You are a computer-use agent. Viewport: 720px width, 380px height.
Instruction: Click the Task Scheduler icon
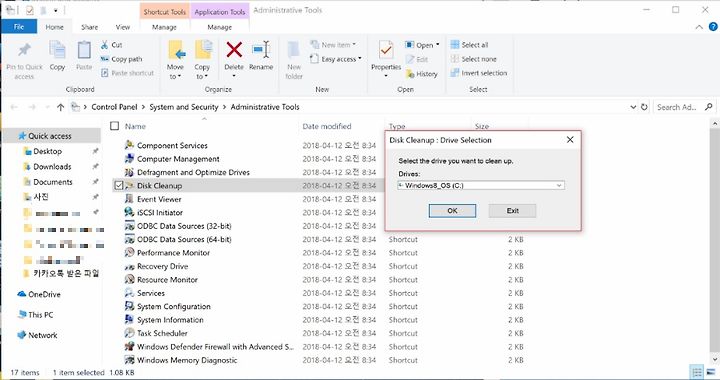click(x=129, y=333)
